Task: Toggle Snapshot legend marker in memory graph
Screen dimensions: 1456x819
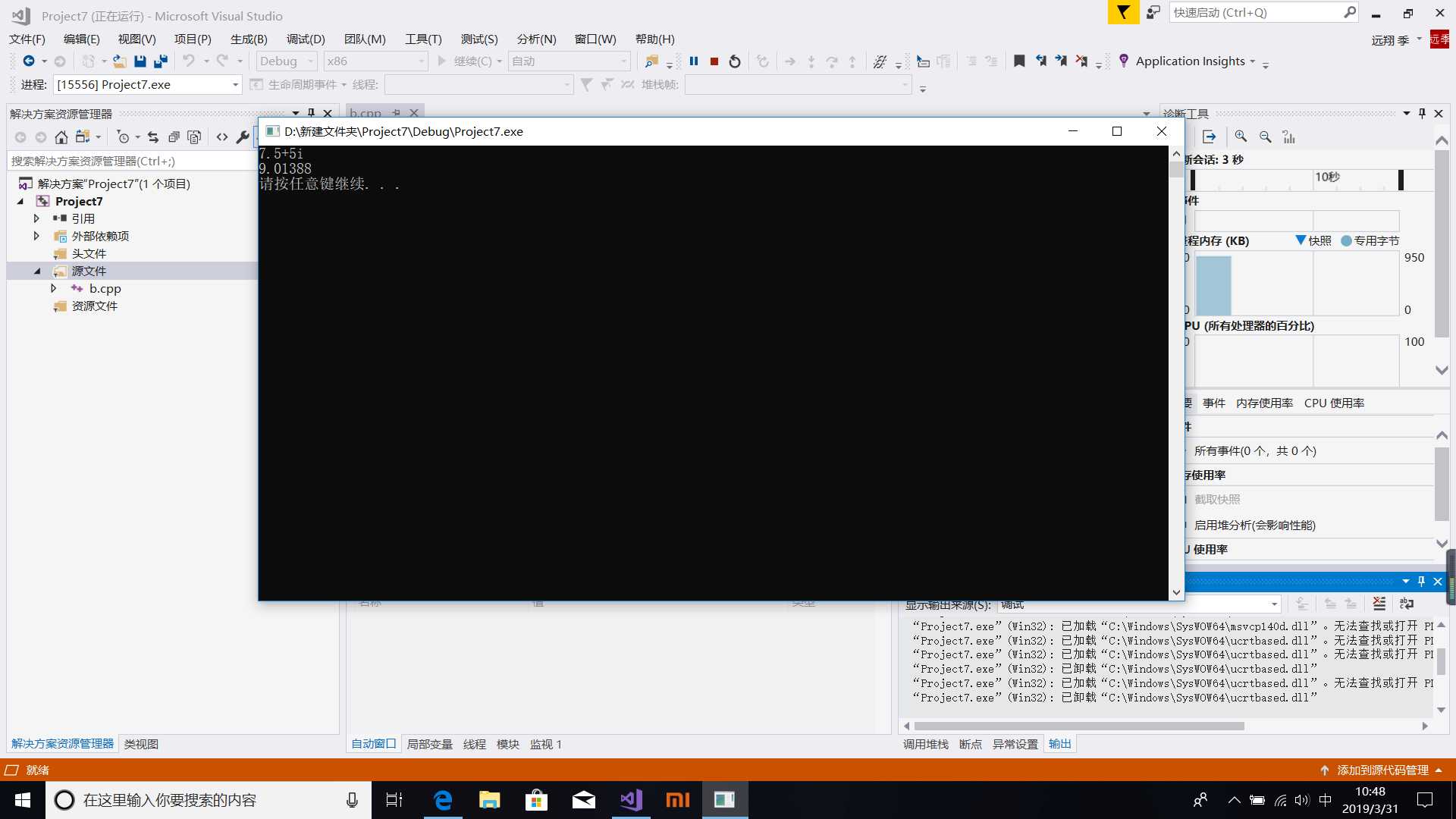Action: point(1300,240)
